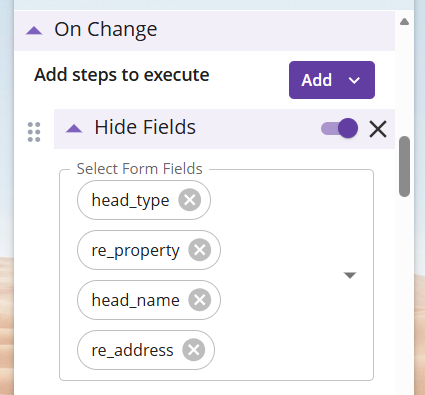This screenshot has height=395, width=425.
Task: Collapse the Hide Fields step
Action: click(74, 128)
